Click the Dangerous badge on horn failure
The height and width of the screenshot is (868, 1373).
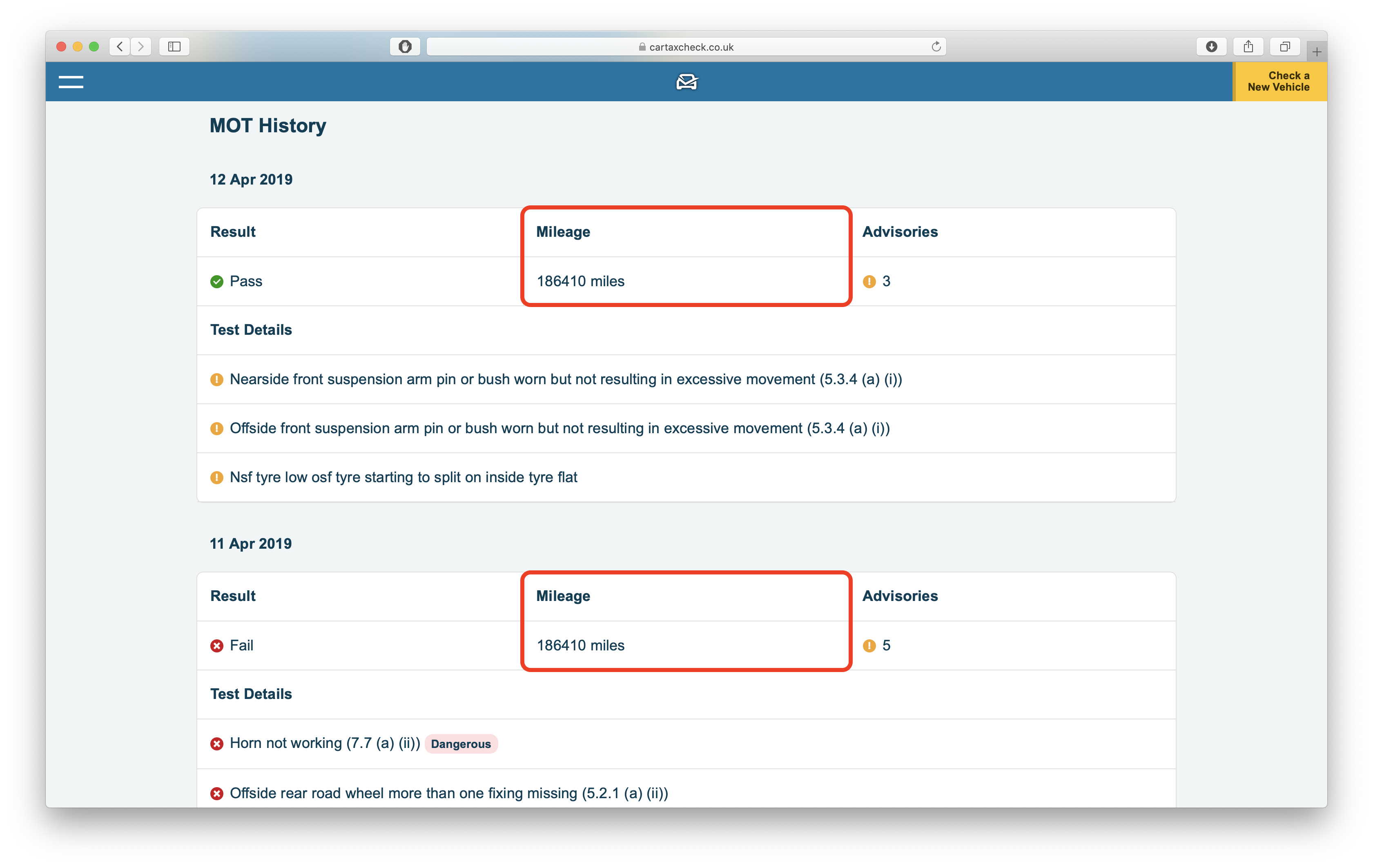[x=461, y=744]
